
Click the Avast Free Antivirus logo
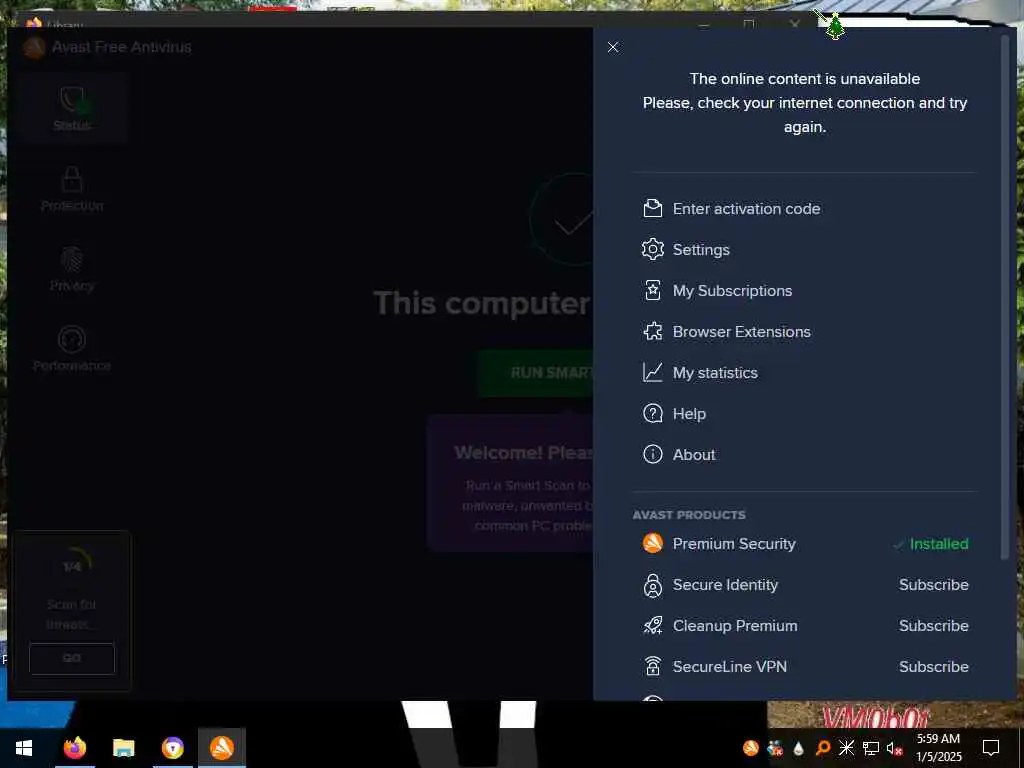[34, 48]
